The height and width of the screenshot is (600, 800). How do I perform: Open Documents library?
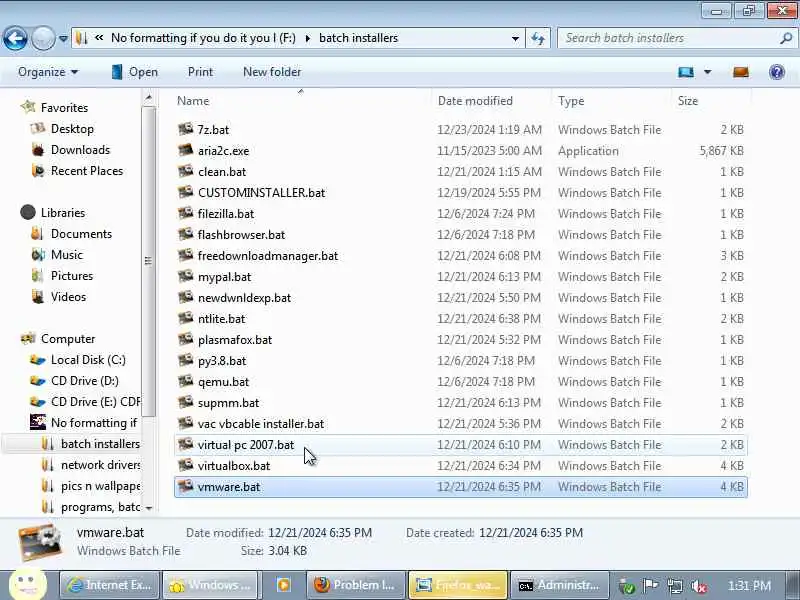click(81, 234)
